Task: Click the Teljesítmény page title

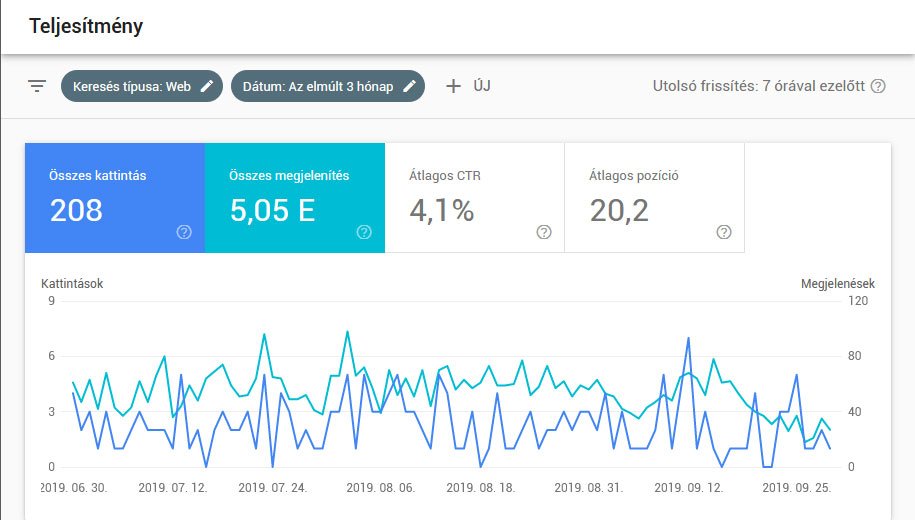Action: click(x=85, y=27)
